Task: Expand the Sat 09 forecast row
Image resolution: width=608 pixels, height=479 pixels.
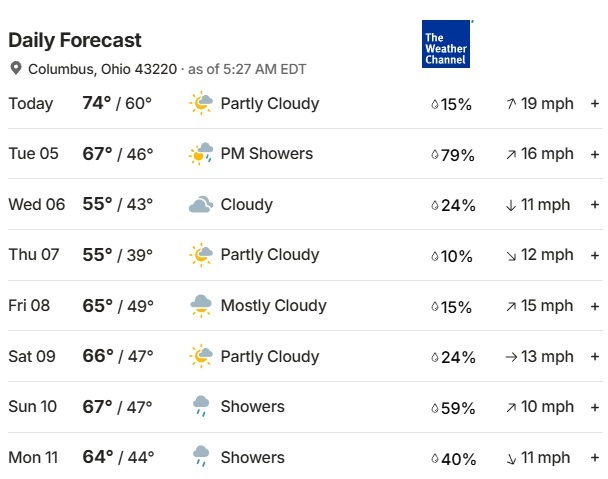Action: tap(595, 356)
